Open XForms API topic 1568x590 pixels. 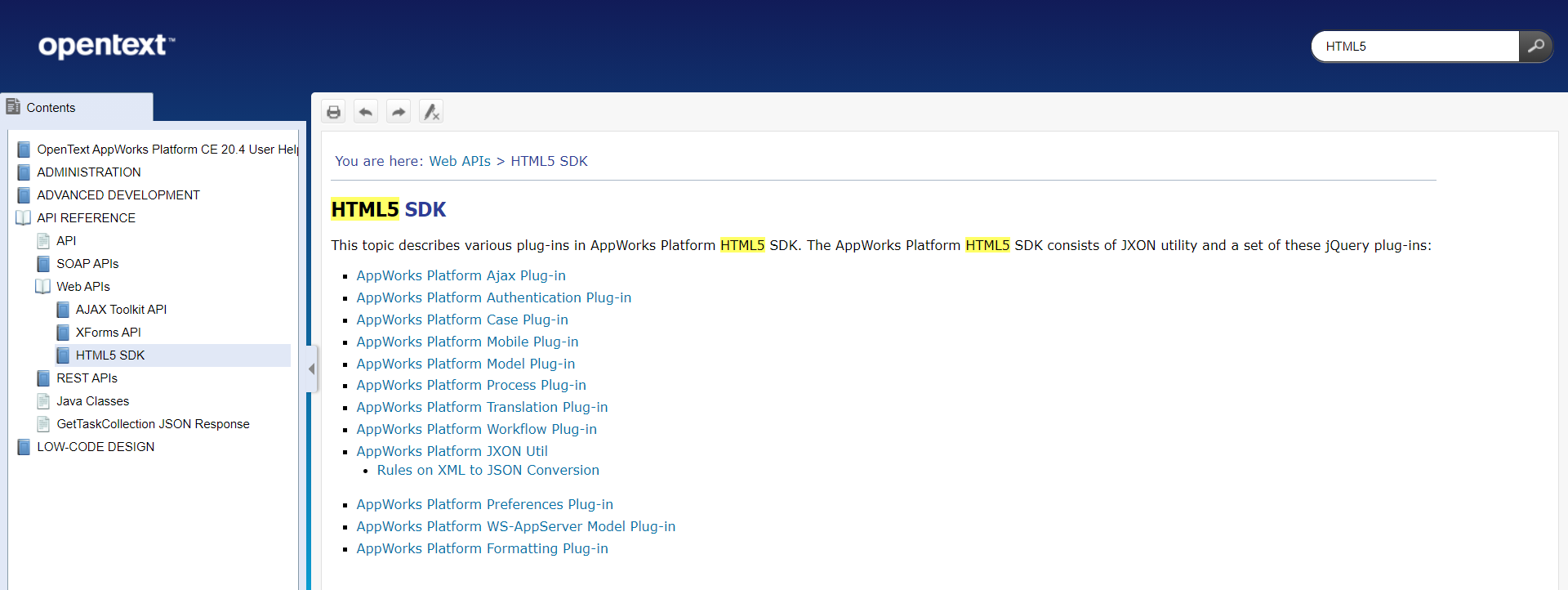click(109, 333)
